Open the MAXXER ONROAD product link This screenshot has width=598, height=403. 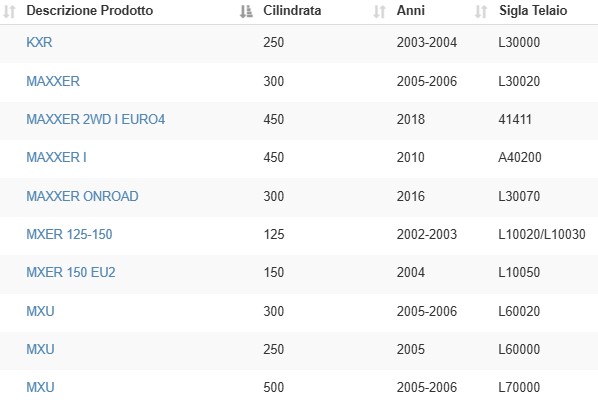coord(82,196)
